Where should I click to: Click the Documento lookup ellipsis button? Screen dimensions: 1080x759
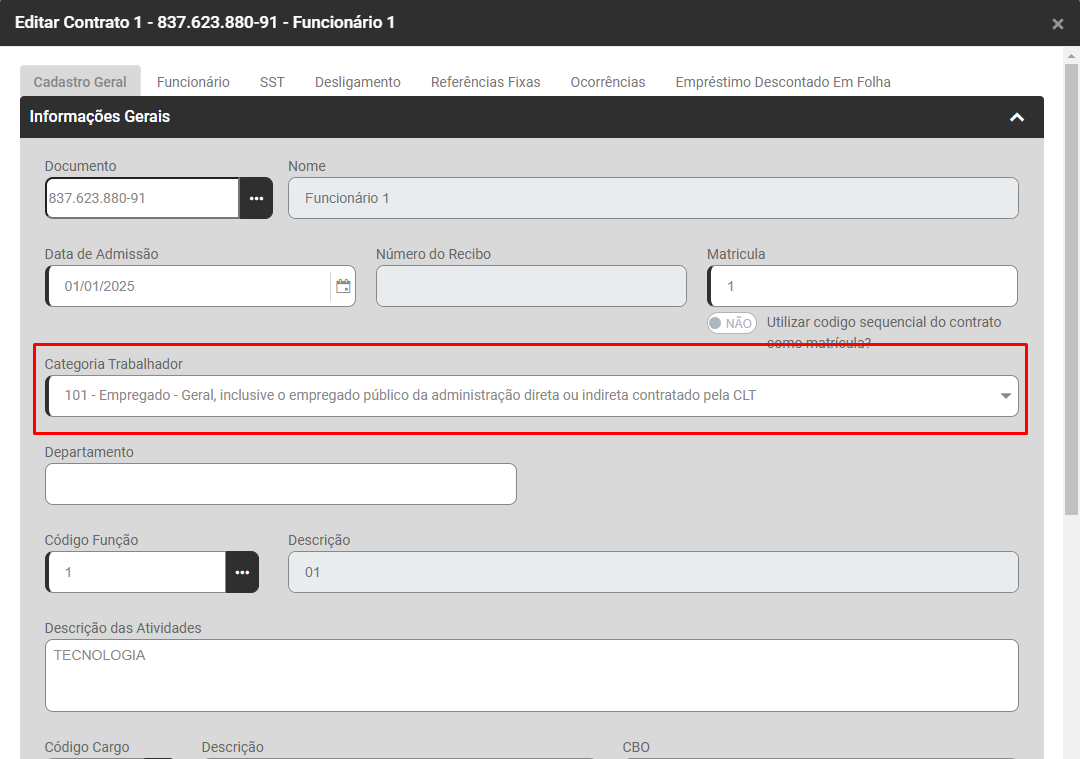(x=256, y=198)
